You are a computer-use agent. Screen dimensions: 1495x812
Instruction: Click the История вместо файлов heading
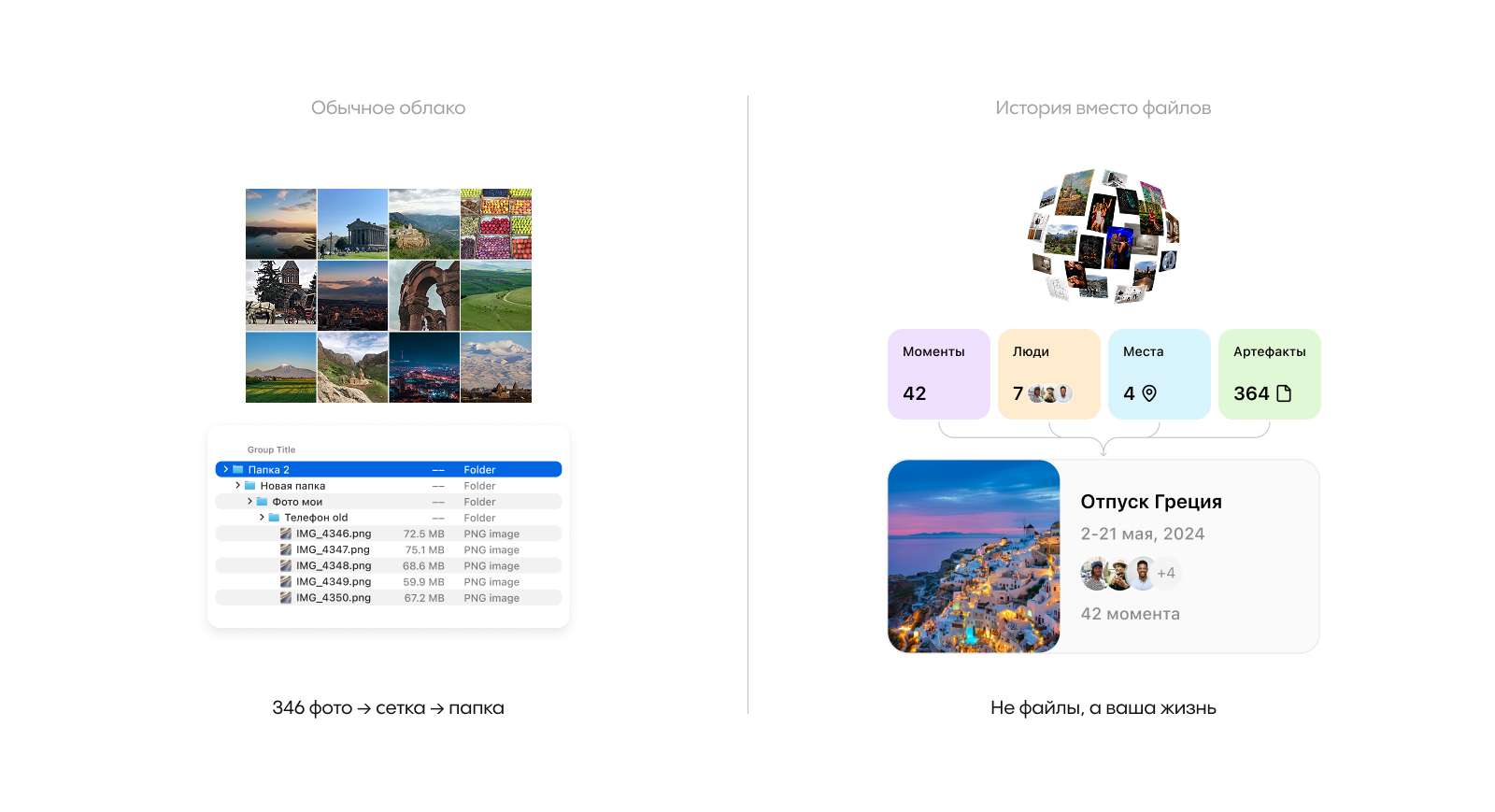[x=1103, y=108]
